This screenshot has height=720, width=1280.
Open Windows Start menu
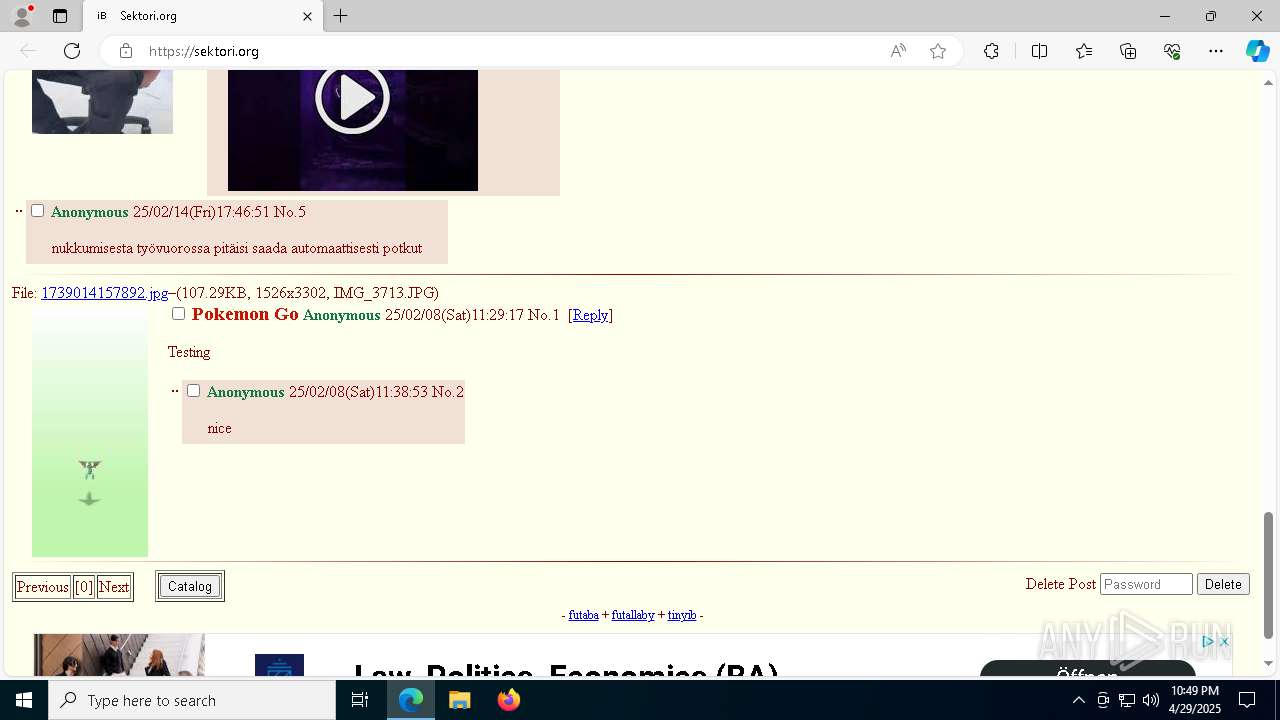24,700
